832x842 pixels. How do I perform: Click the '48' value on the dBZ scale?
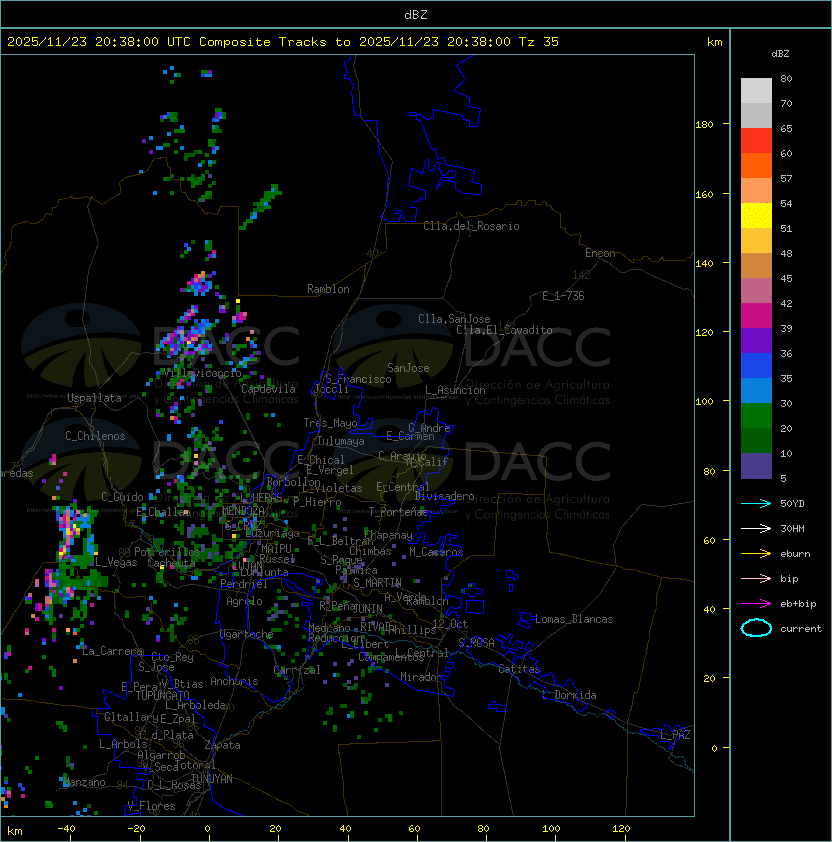(x=786, y=253)
